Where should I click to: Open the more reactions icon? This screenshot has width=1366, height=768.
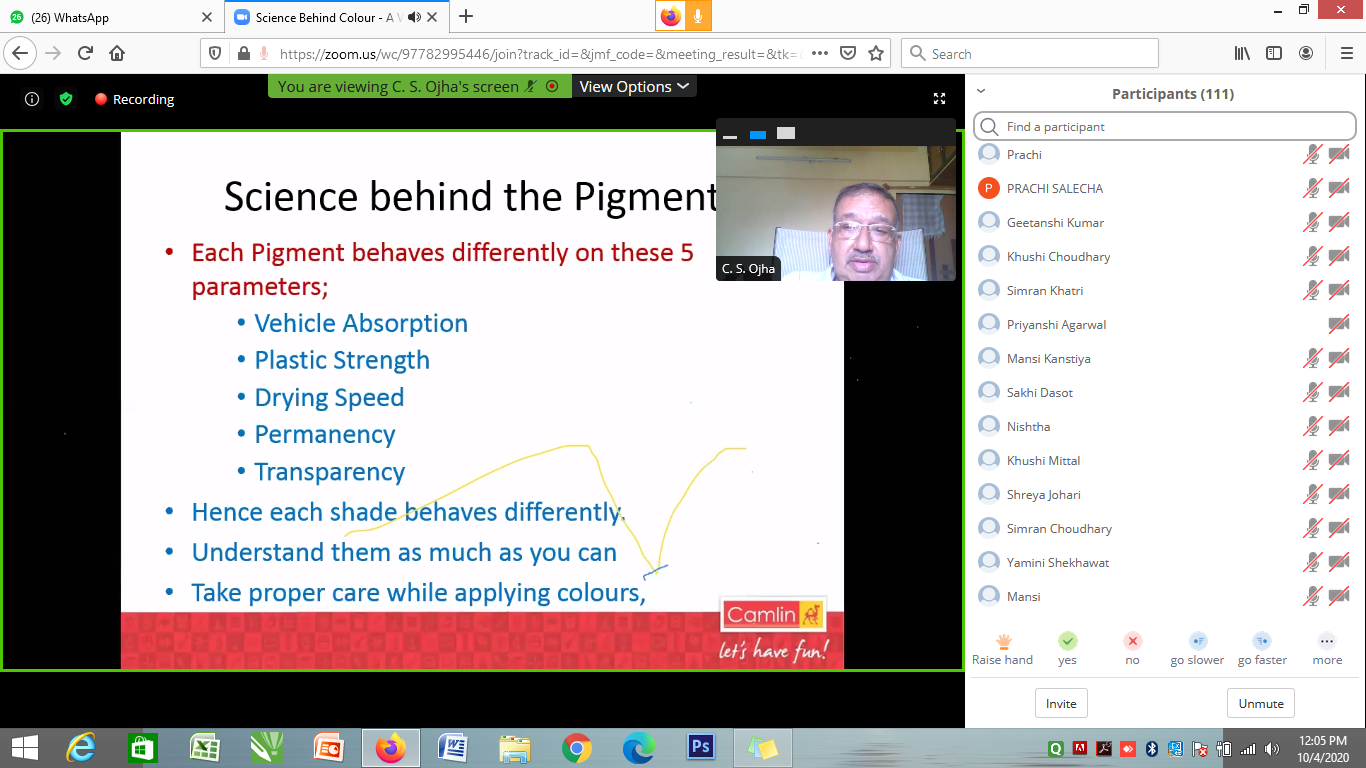[x=1327, y=641]
